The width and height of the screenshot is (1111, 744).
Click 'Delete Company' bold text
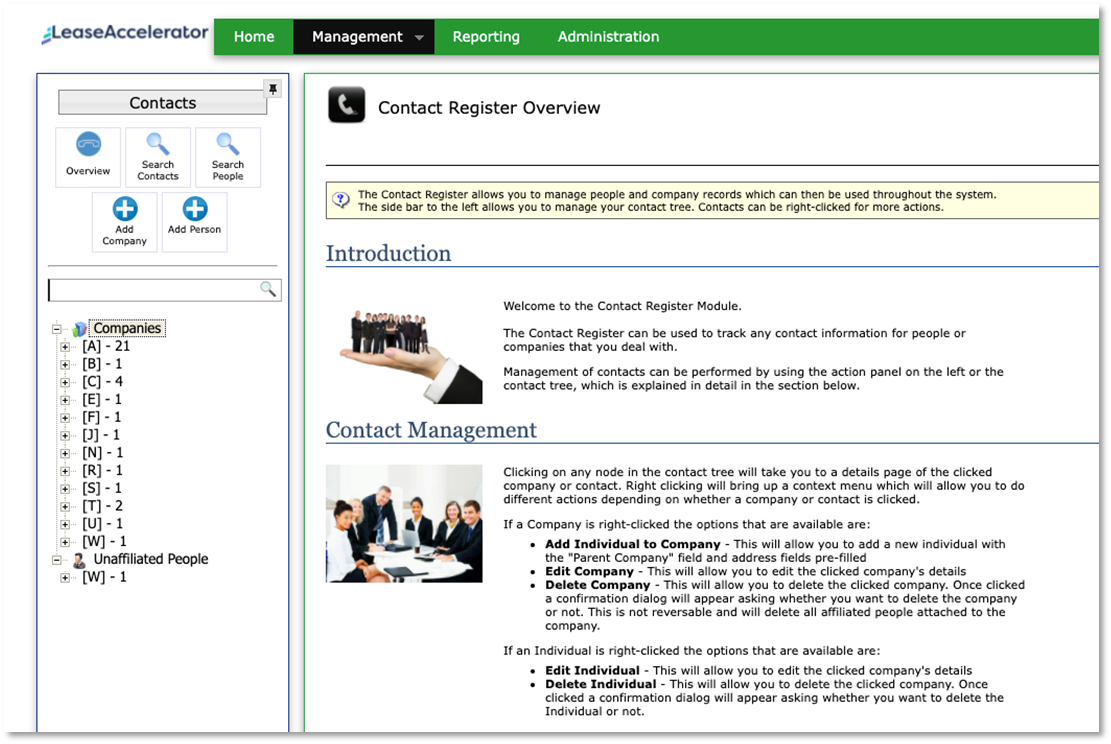coord(597,585)
